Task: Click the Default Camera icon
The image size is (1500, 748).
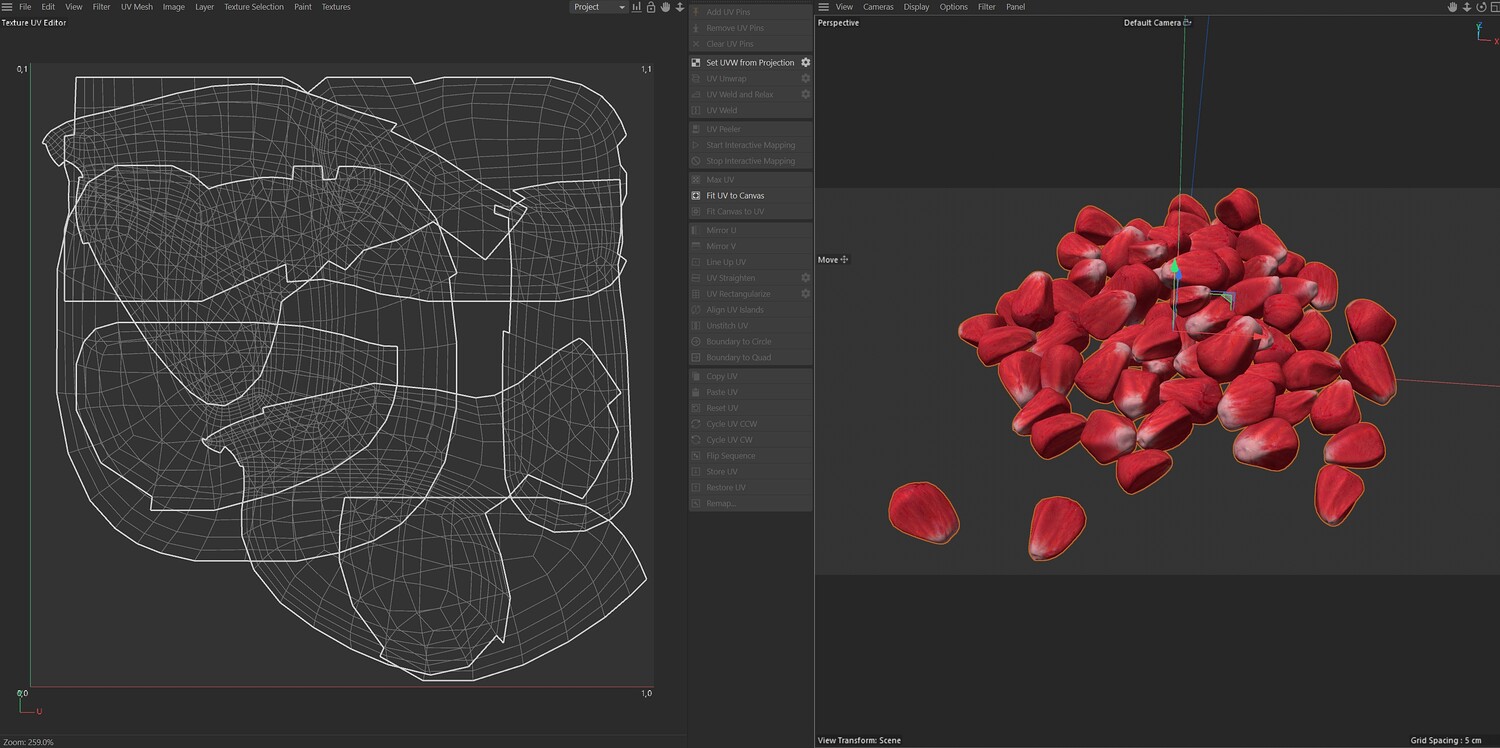Action: (x=1187, y=22)
